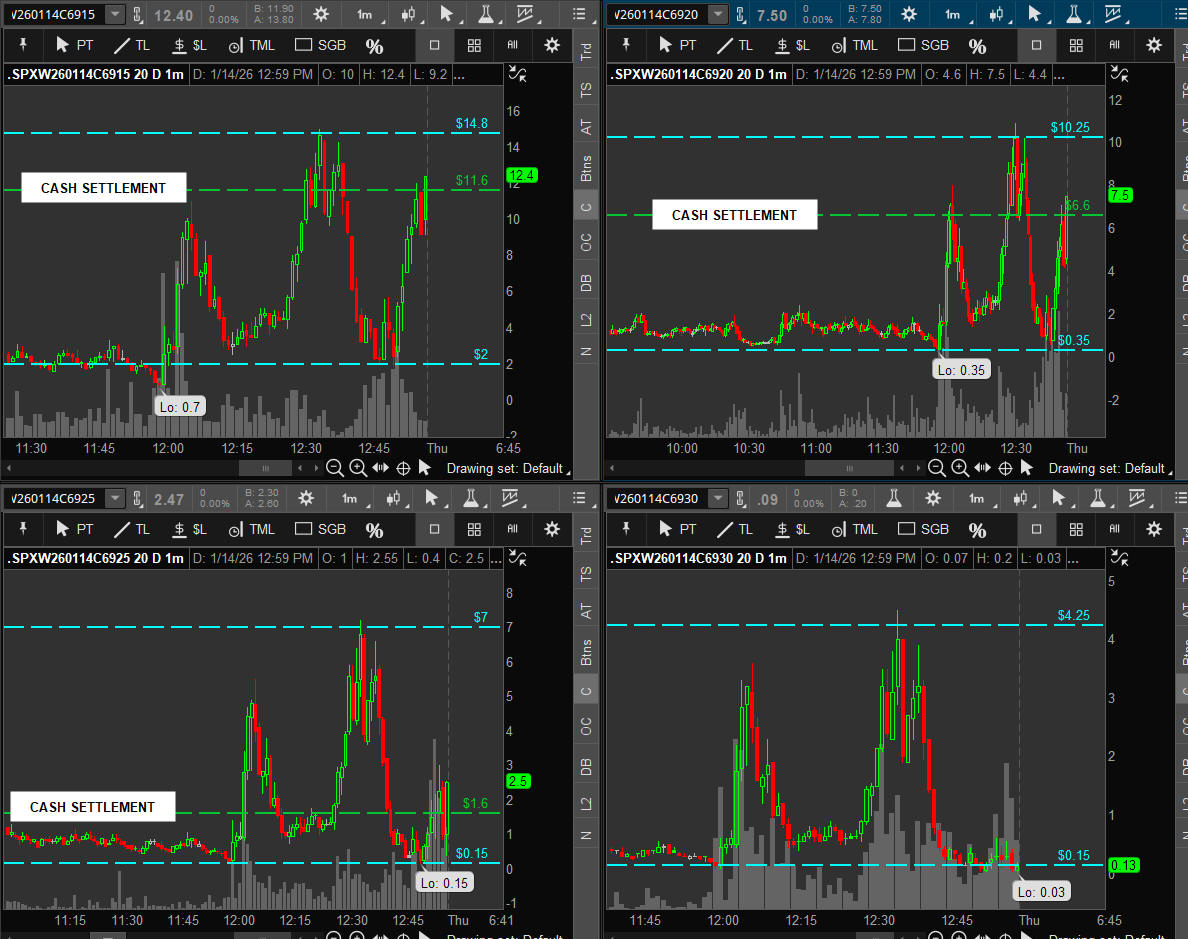
Task: Expand the symbol dropdown for 260114C6915
Action: [115, 14]
